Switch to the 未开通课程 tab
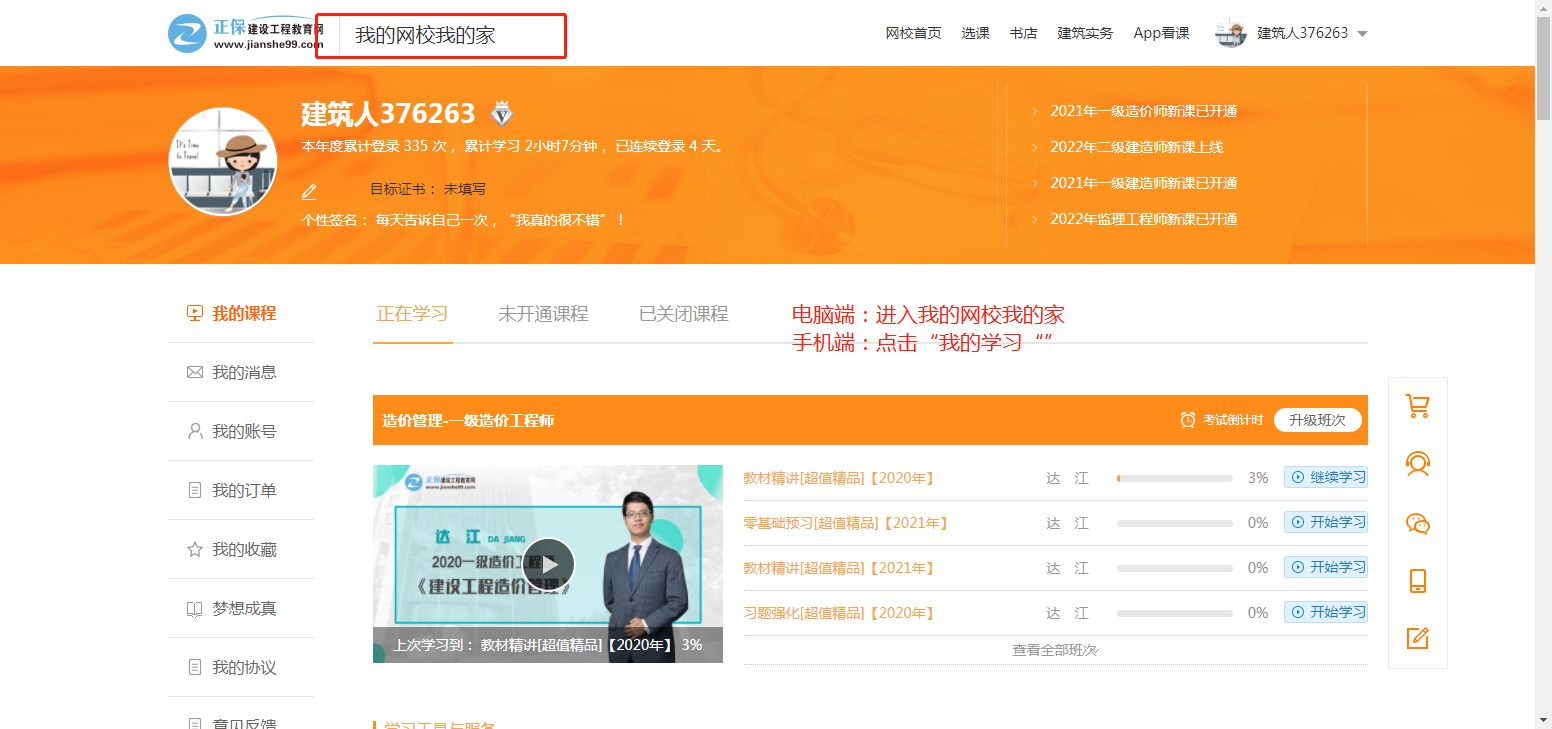 [x=543, y=314]
